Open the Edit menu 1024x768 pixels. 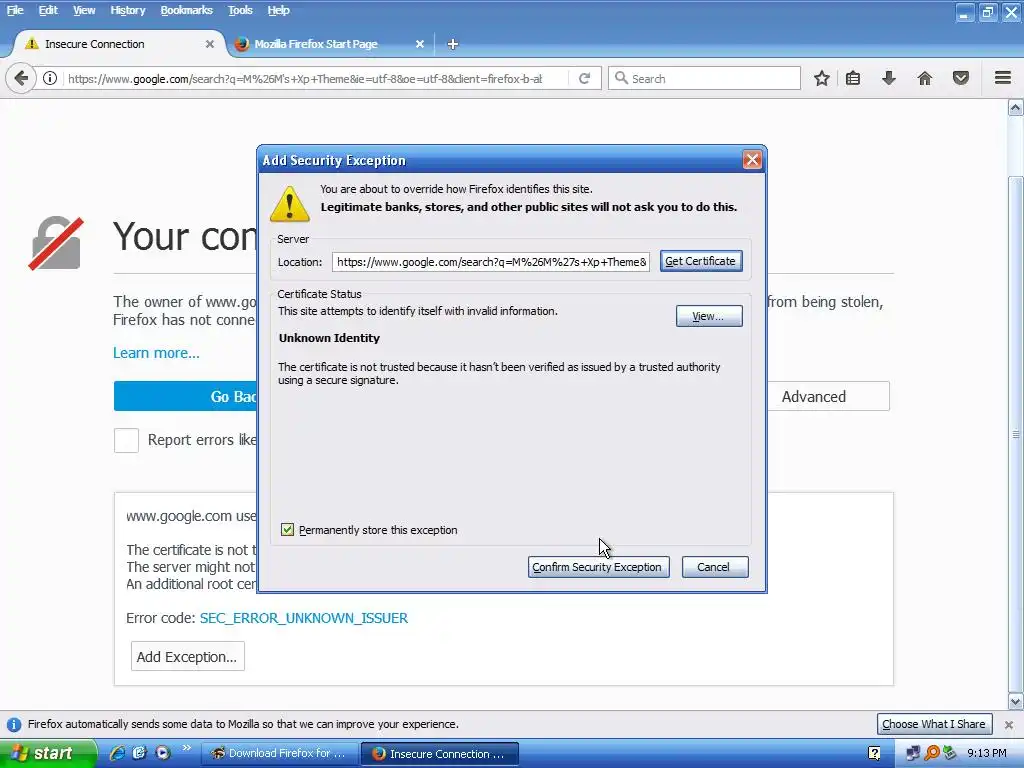click(48, 10)
